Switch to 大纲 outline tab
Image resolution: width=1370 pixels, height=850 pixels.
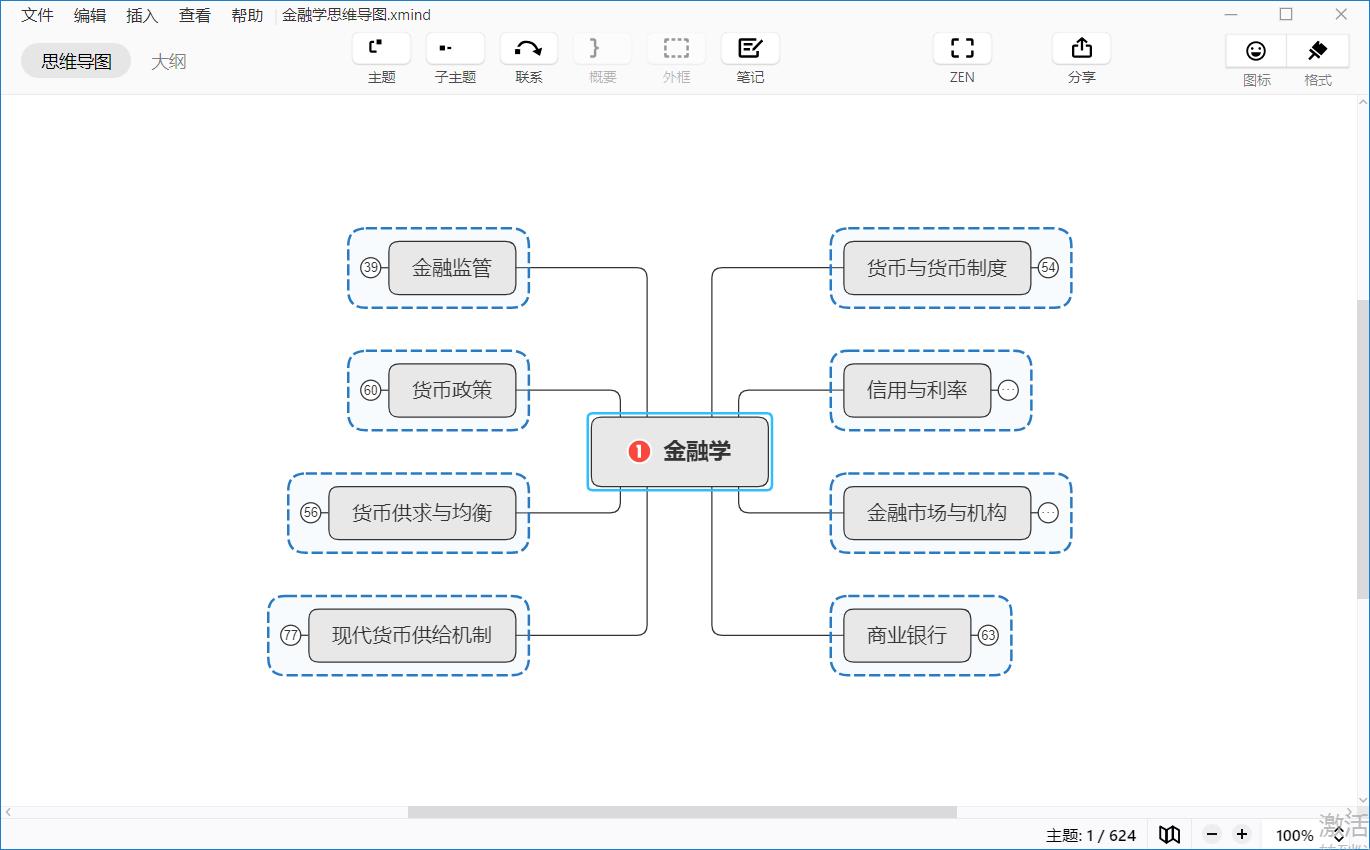tap(169, 61)
